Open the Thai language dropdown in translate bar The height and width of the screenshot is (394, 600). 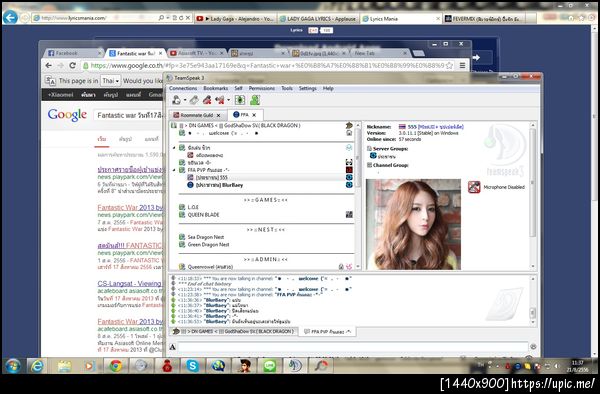point(110,81)
